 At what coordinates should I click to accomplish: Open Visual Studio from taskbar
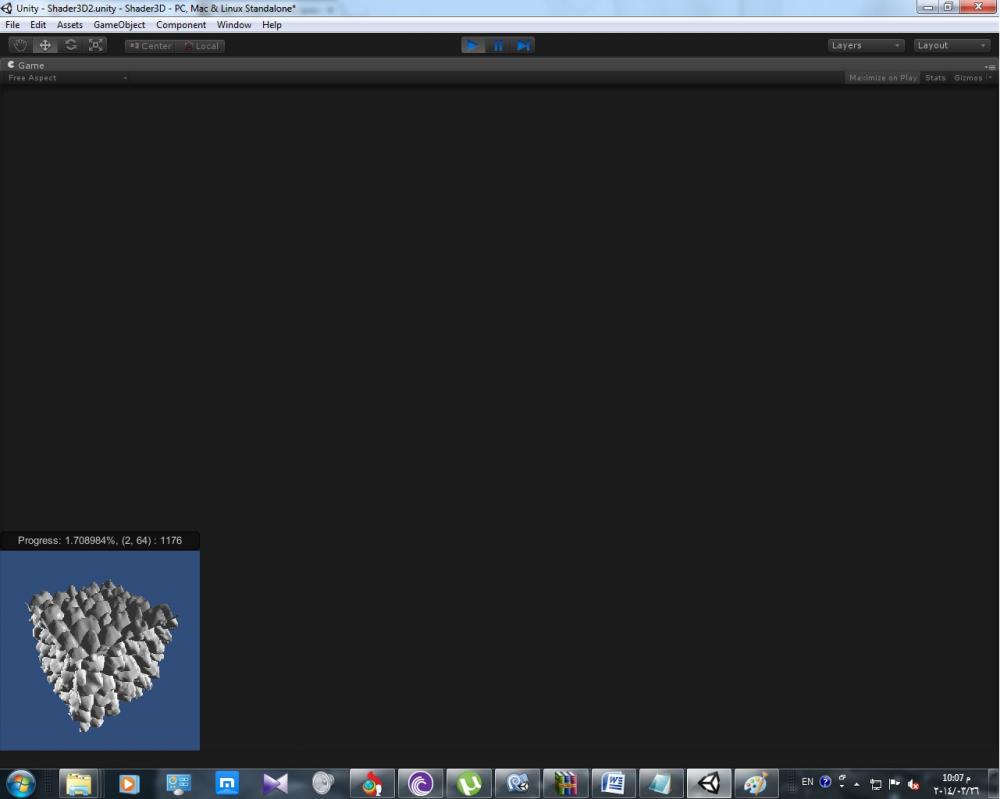[276, 783]
